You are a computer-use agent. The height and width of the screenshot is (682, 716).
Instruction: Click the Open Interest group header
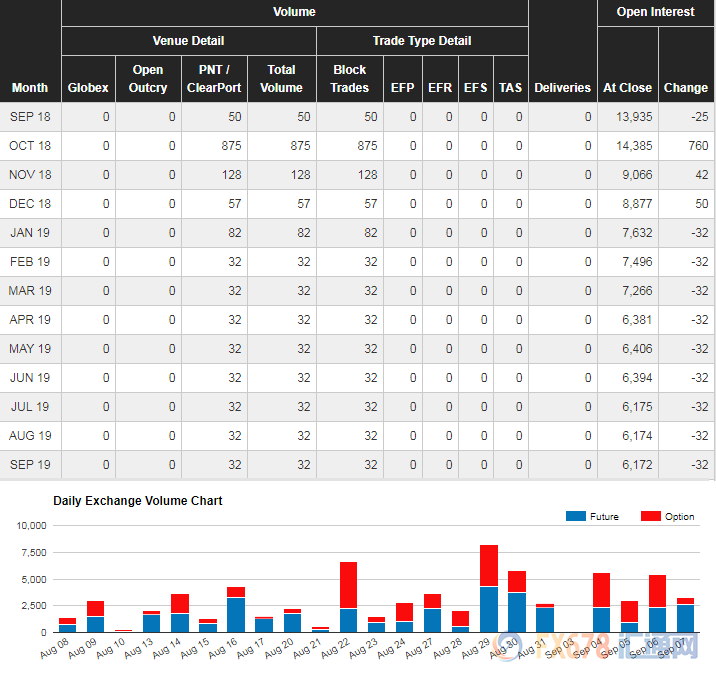point(656,12)
